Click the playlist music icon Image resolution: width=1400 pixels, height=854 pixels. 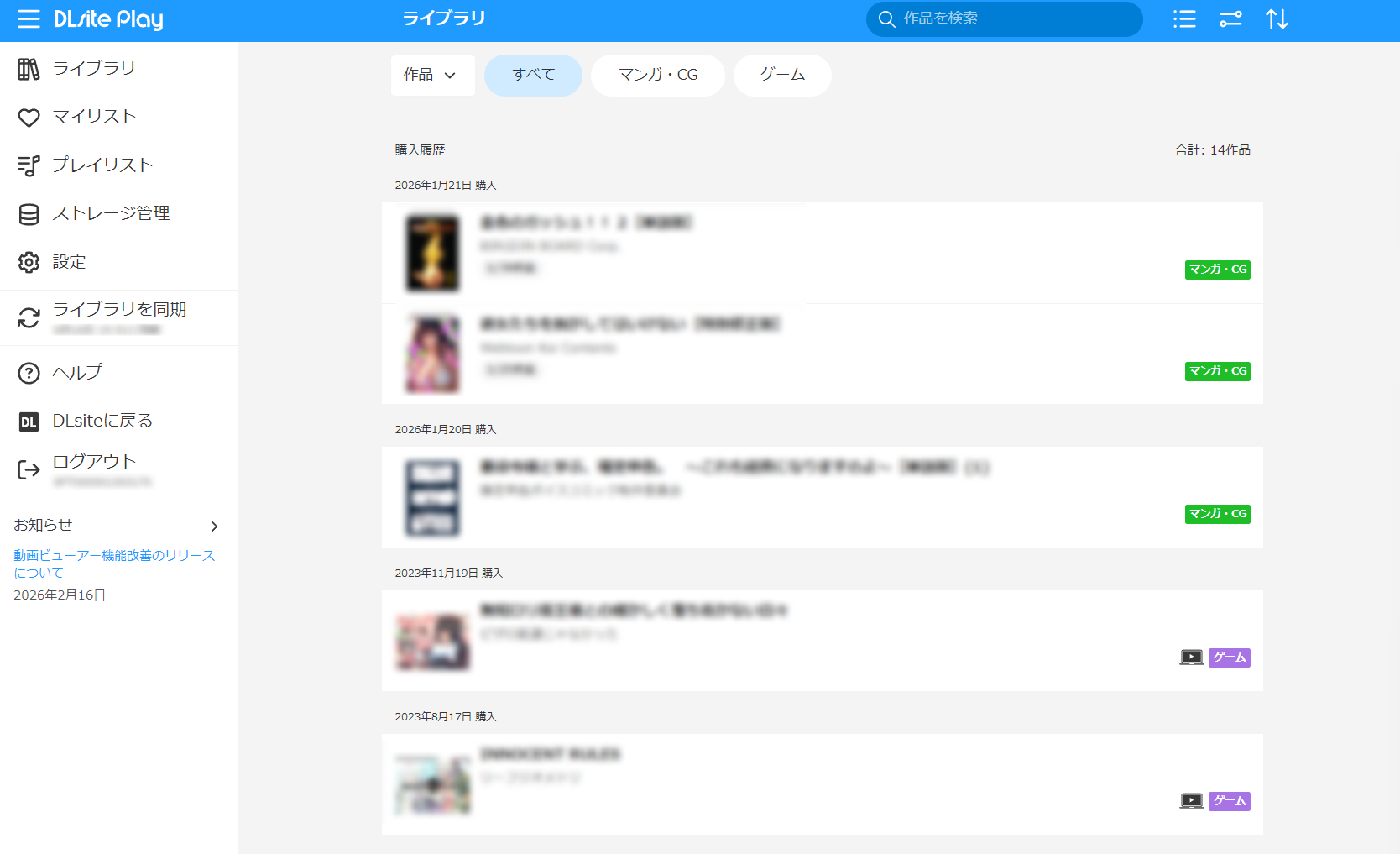[29, 165]
